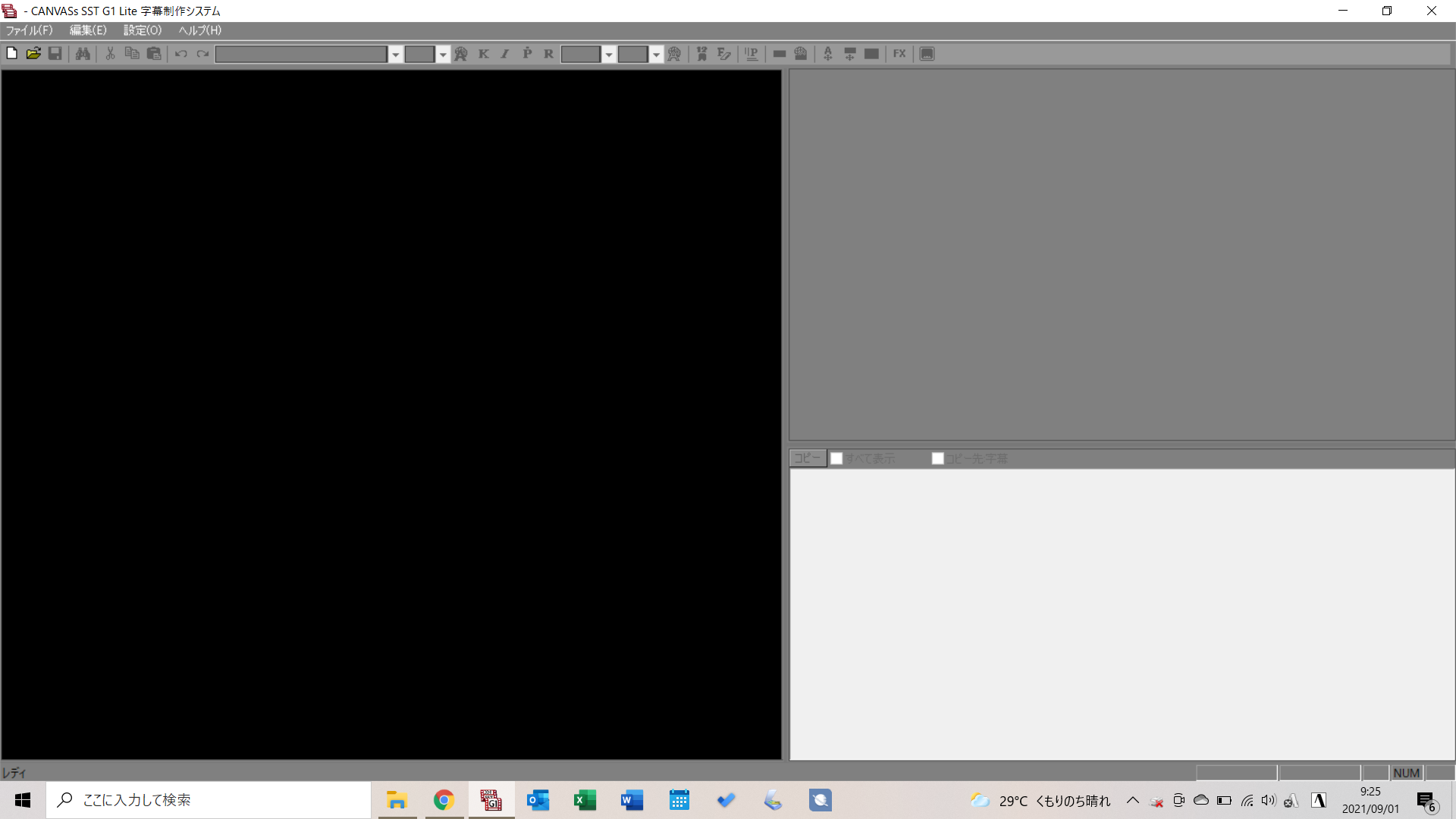Click the second ribbon icon before the 12 icon
This screenshot has width=1456, height=819.
pyautogui.click(x=674, y=54)
